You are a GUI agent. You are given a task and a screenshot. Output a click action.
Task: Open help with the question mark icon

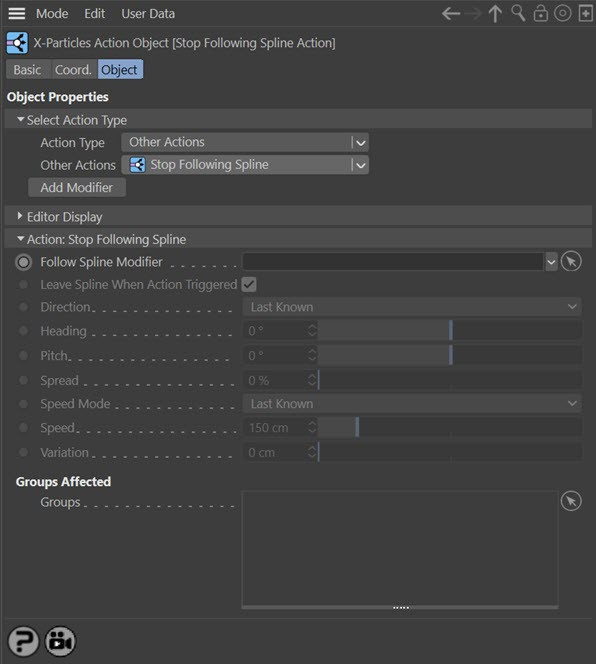coord(24,641)
